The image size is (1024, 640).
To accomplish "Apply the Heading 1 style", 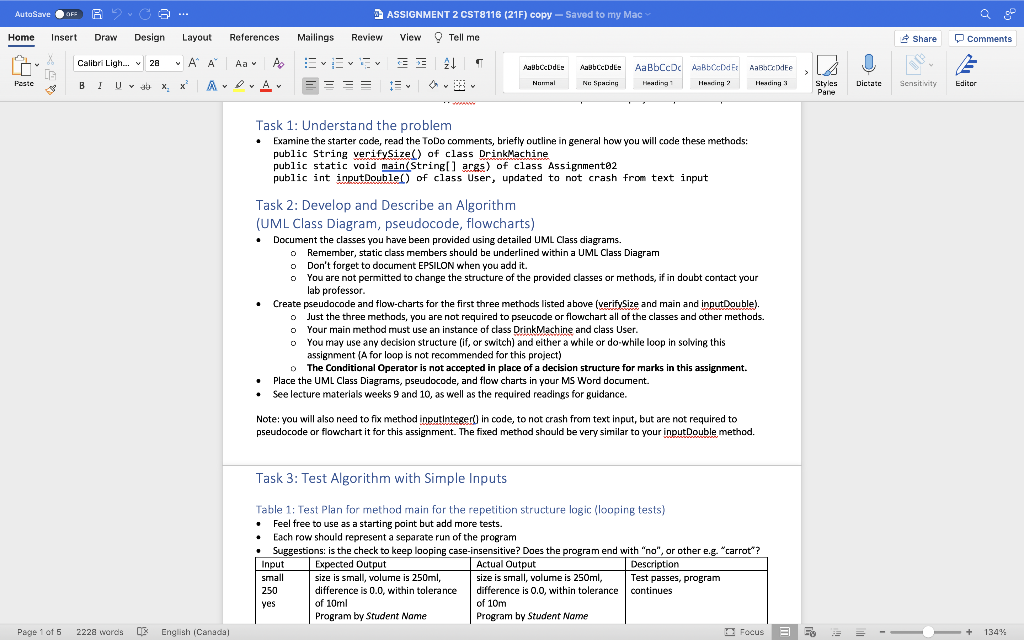I will pos(657,72).
